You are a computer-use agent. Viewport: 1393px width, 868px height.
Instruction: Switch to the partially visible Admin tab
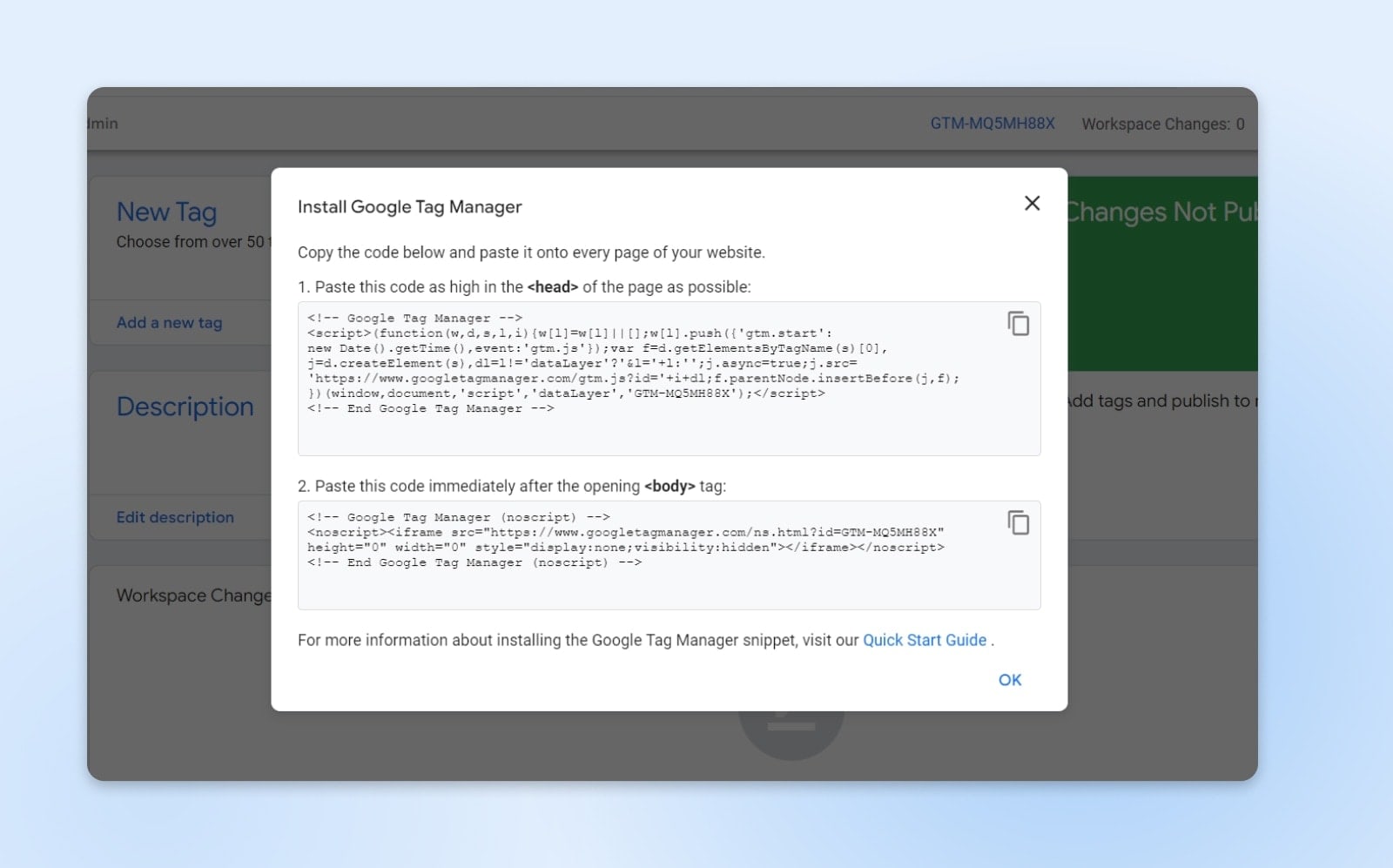pos(103,124)
